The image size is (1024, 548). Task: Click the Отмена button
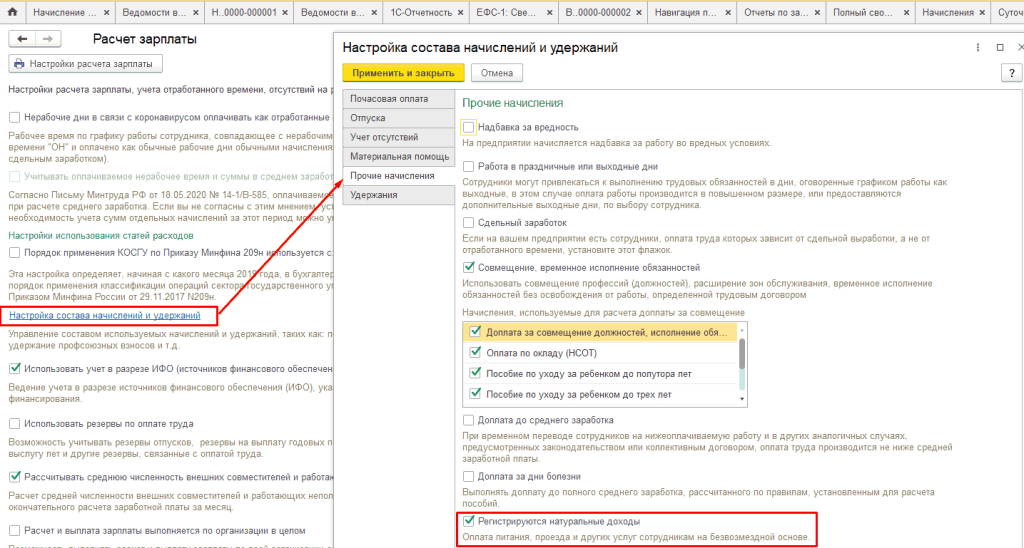tap(497, 73)
